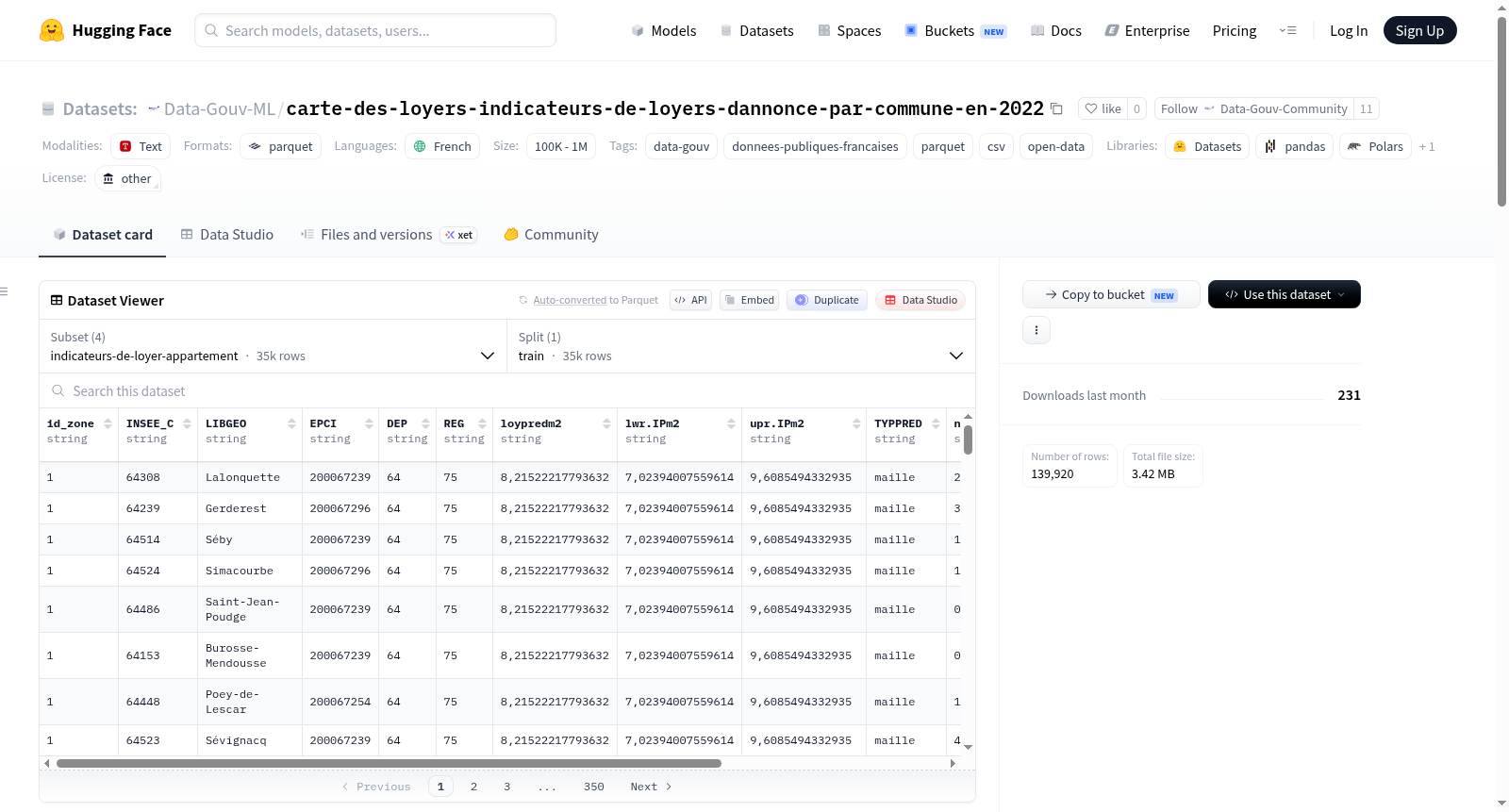This screenshot has height=812, width=1509.
Task: Expand the navigation overflow menu
Action: pos(1287,30)
